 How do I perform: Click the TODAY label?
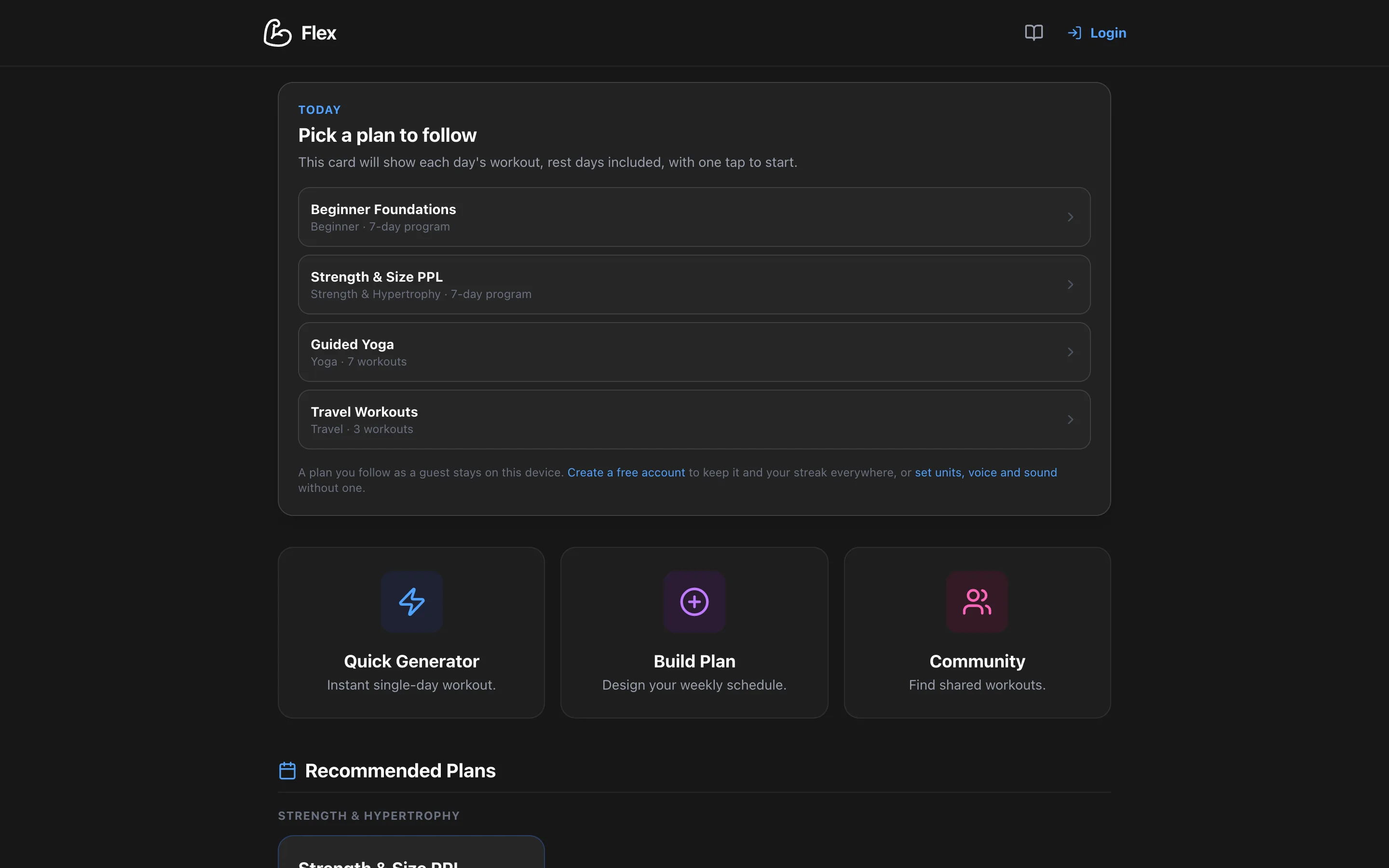point(320,109)
